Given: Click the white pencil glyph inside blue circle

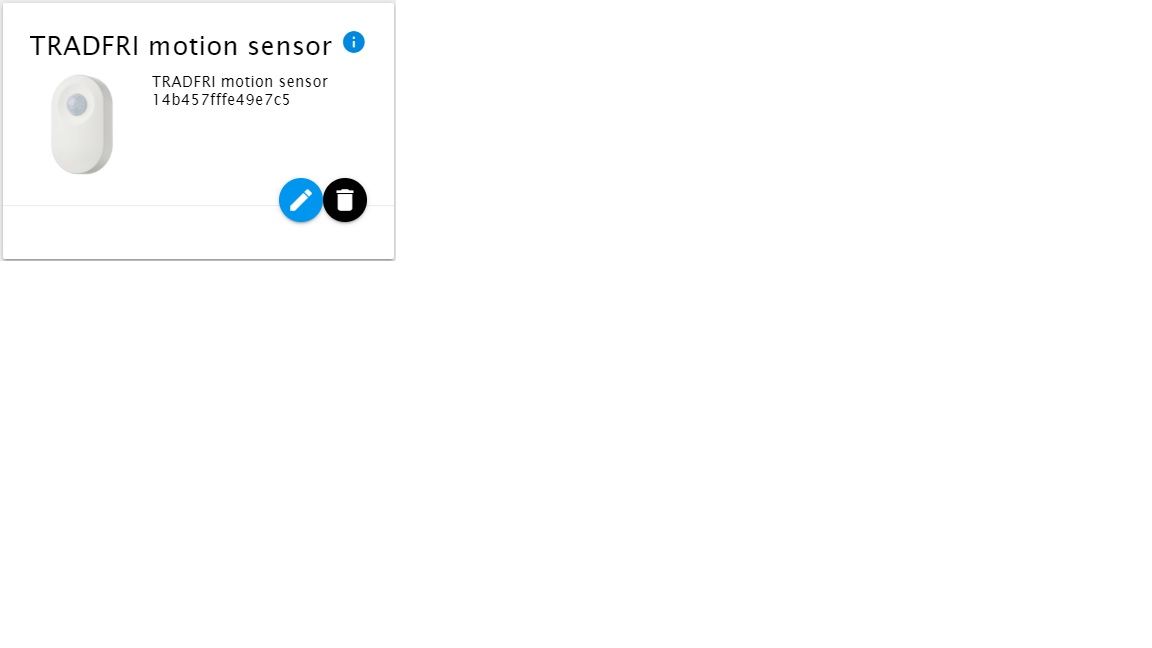Looking at the screenshot, I should 300,200.
